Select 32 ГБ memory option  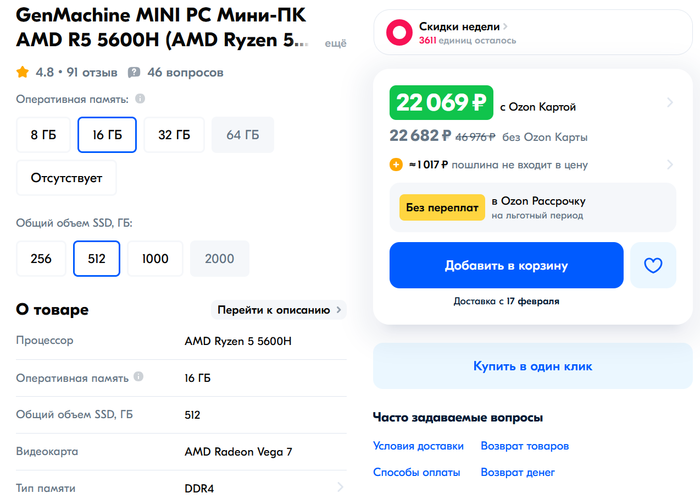174,135
